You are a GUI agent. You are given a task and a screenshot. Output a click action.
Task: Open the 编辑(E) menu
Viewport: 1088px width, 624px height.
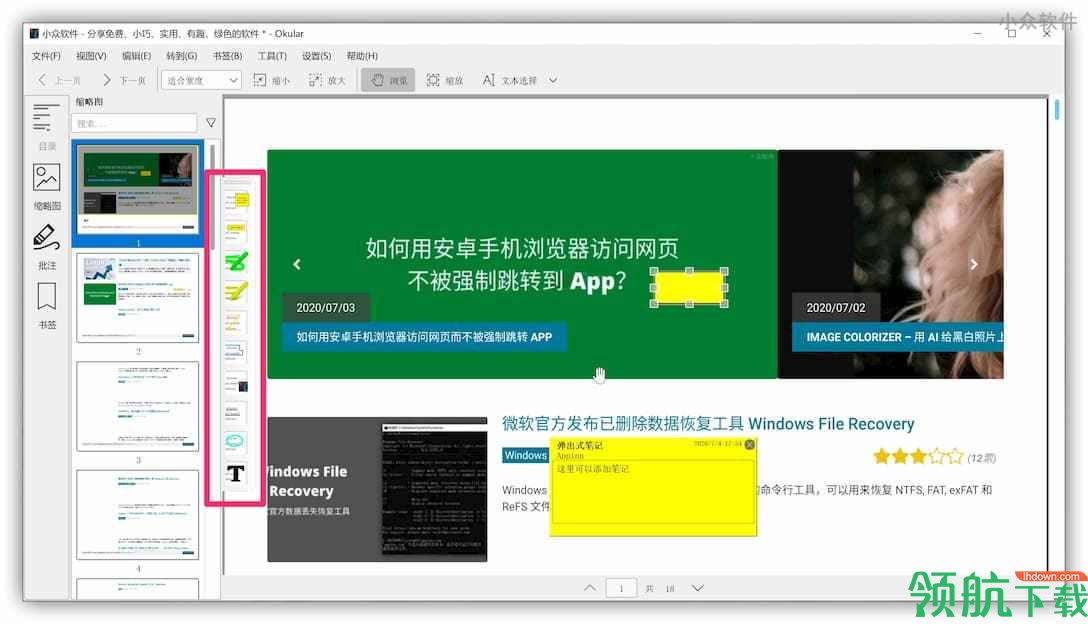point(136,56)
